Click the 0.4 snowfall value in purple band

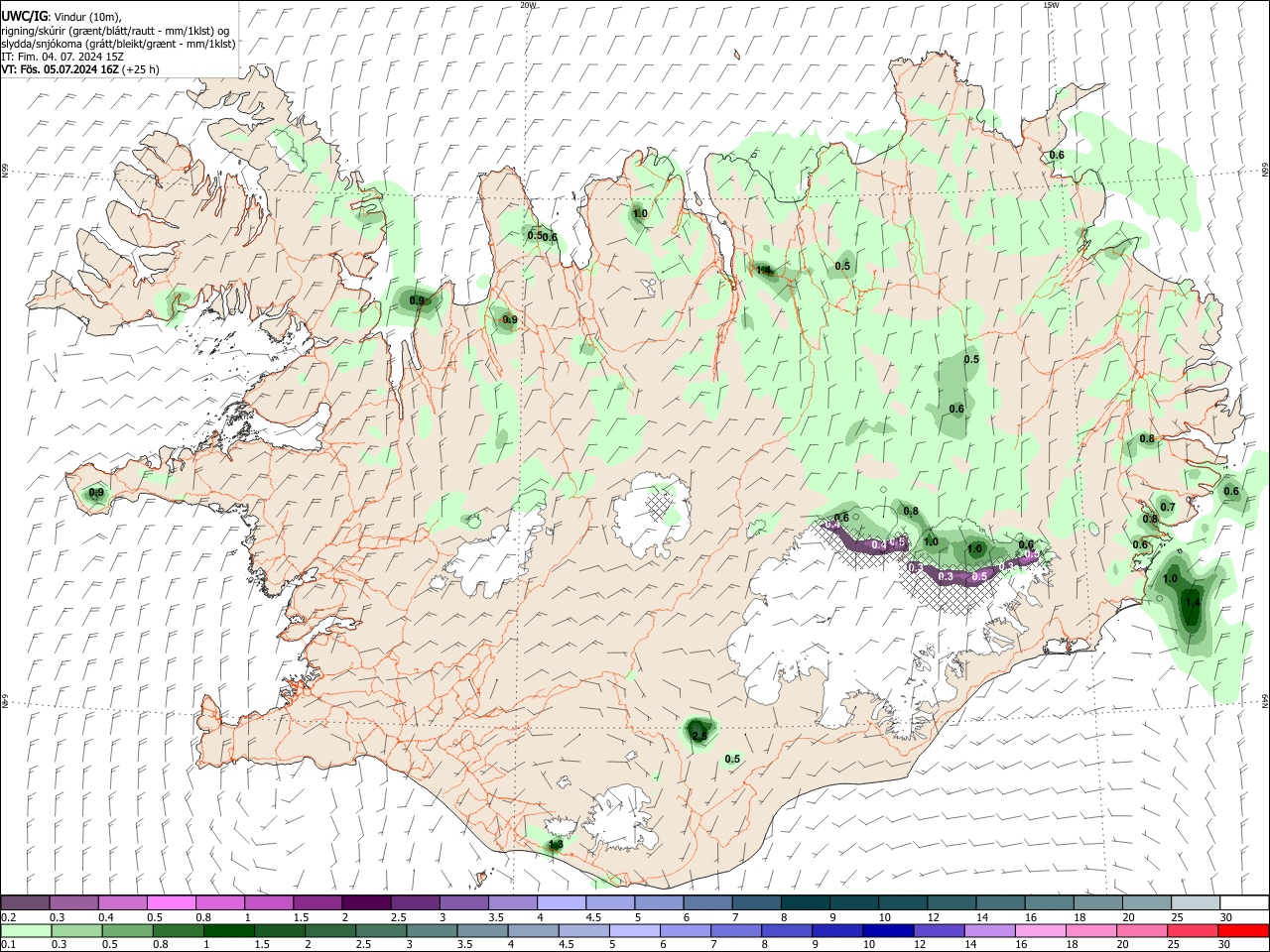point(879,545)
